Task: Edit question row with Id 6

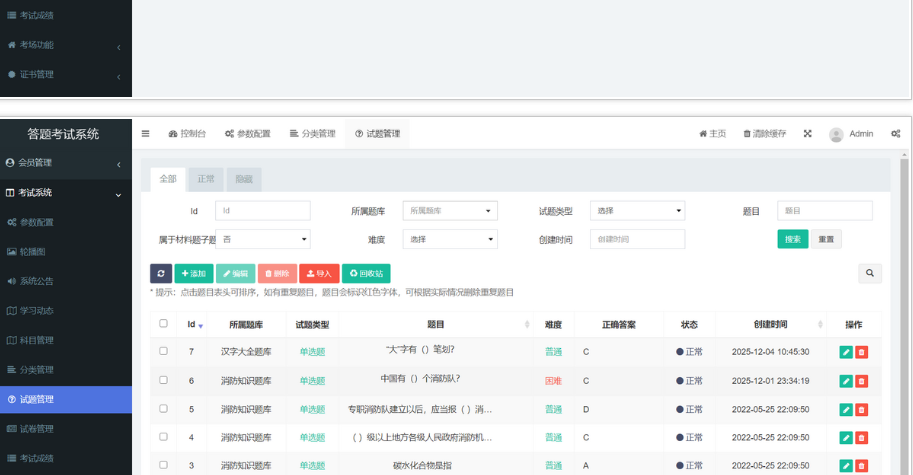Action: tap(846, 381)
